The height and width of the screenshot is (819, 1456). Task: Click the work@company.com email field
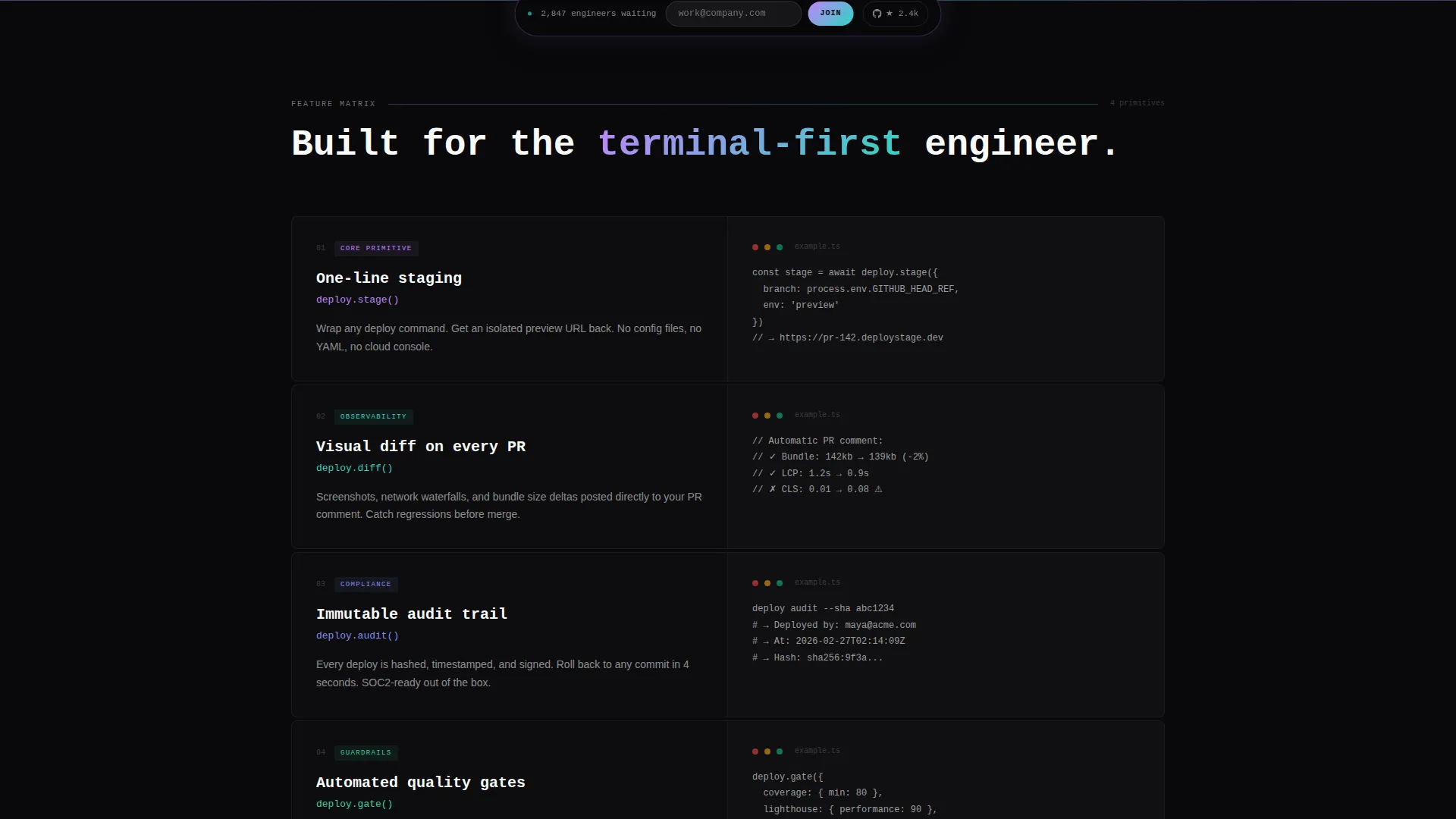(733, 14)
